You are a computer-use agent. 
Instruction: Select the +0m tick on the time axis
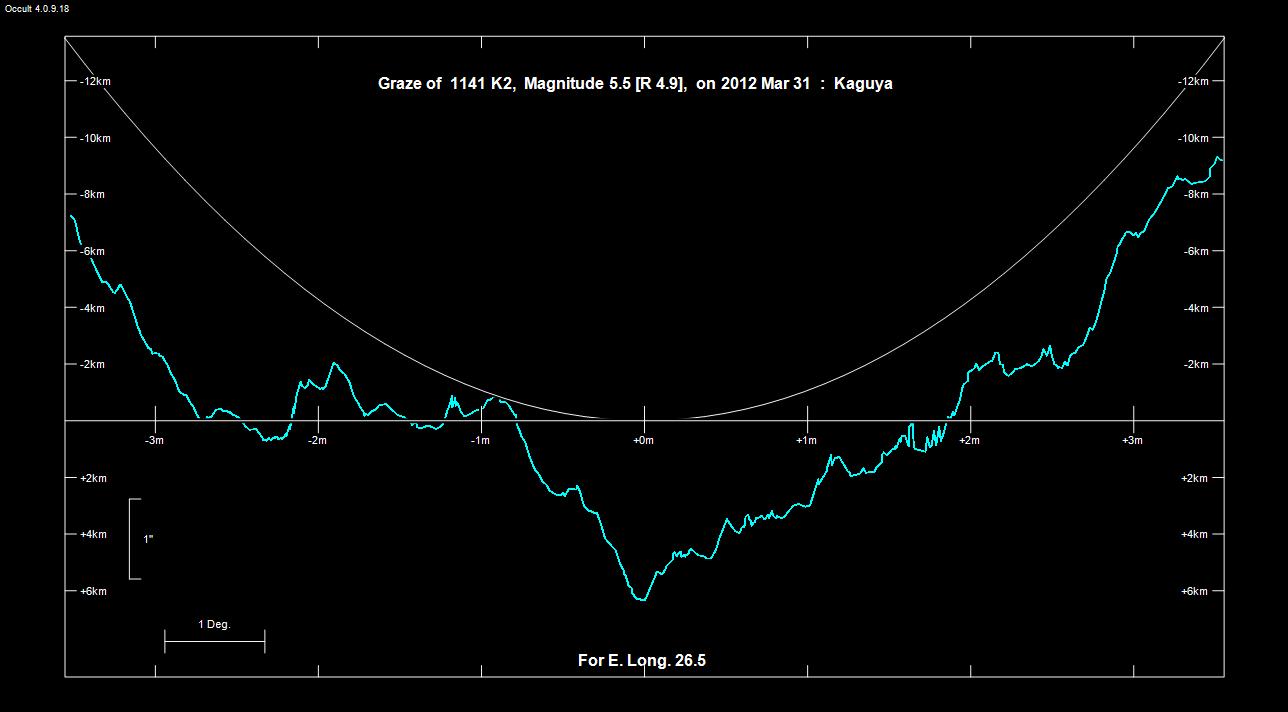tap(644, 440)
